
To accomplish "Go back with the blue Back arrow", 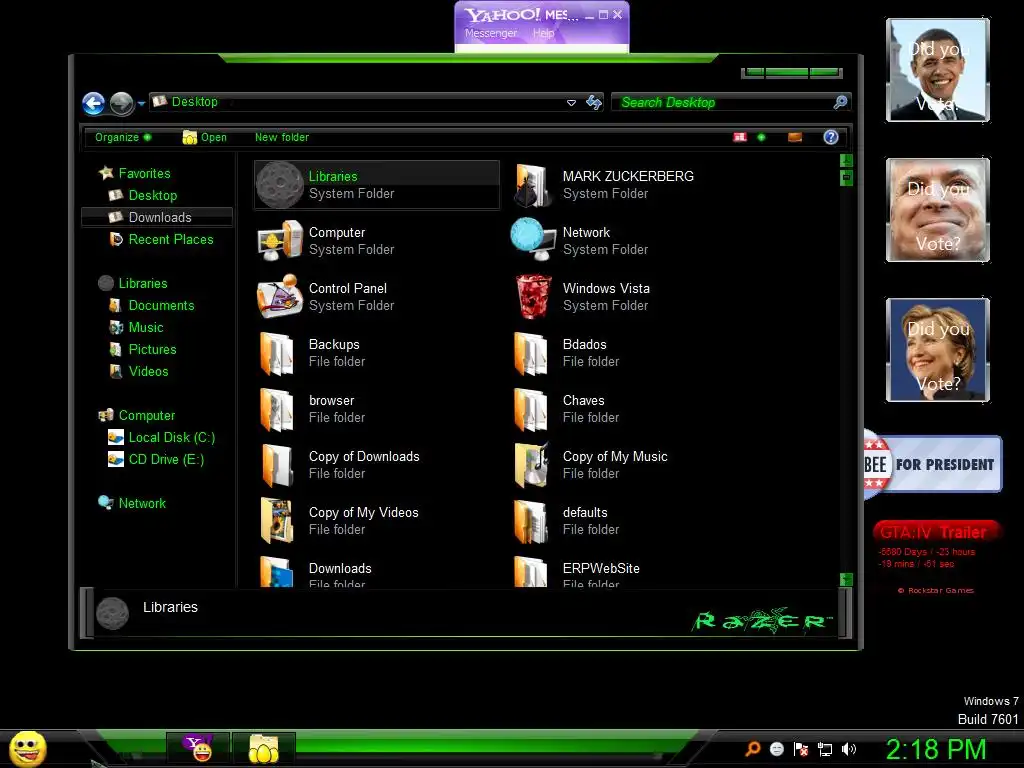I will [x=93, y=103].
